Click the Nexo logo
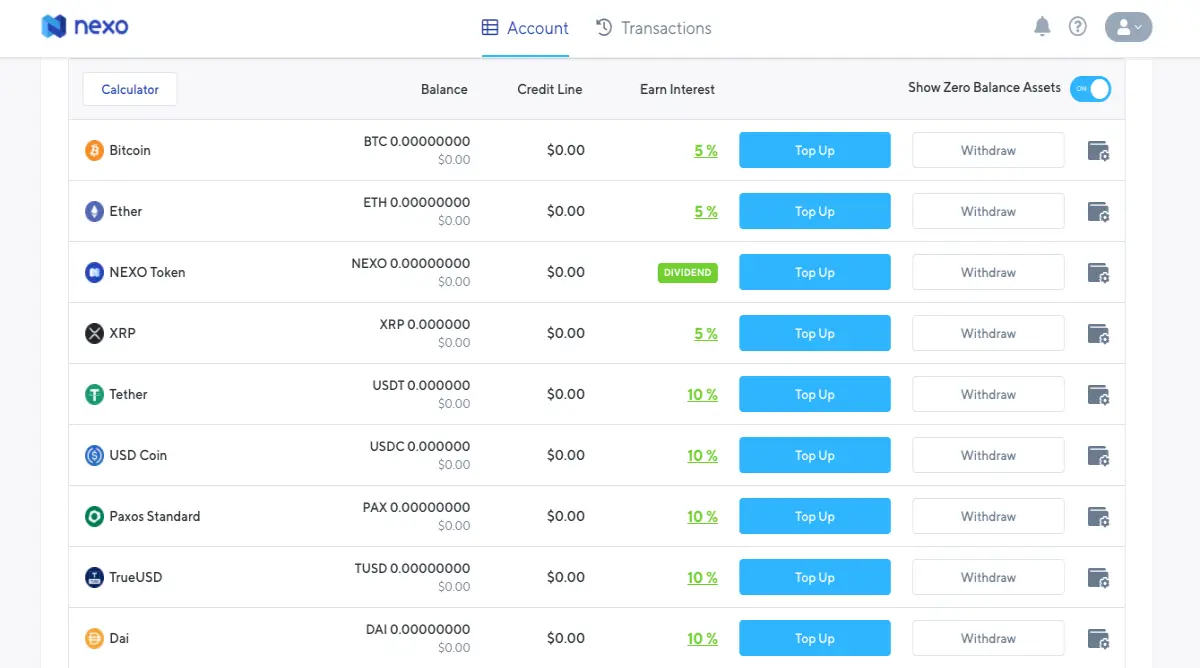Viewport: 1200px width, 668px height. [85, 26]
